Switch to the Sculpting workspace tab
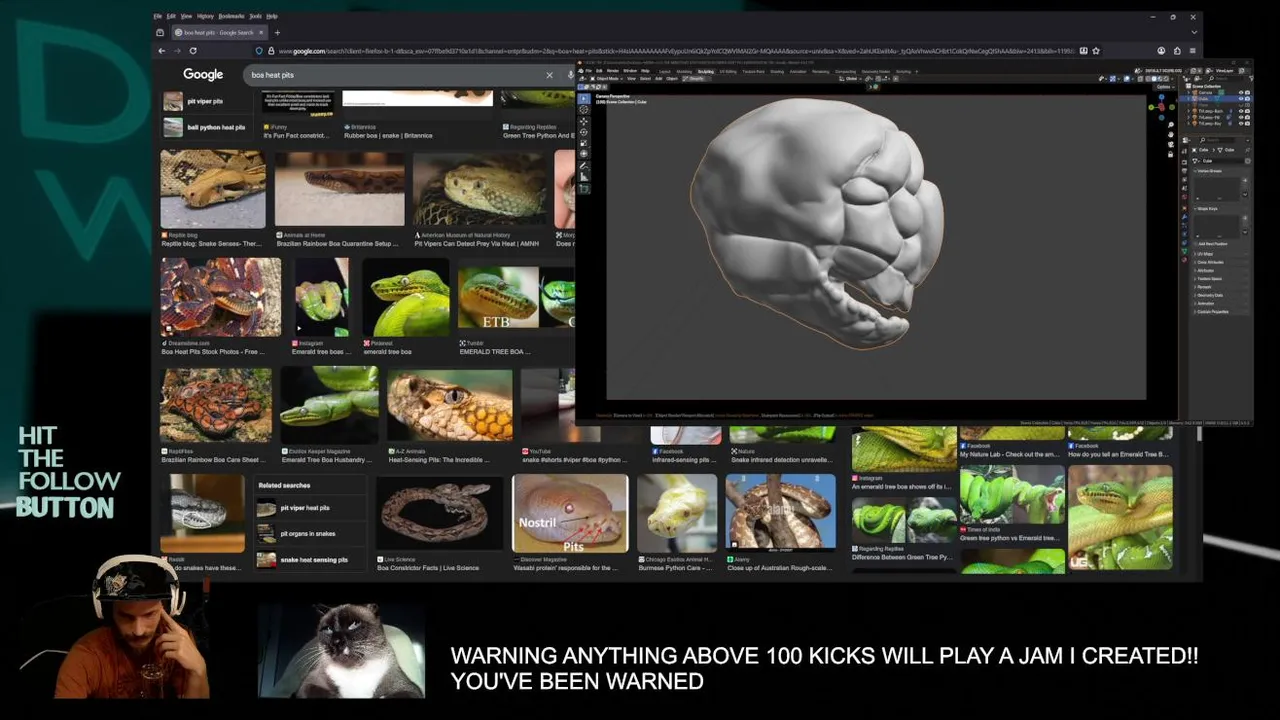The width and height of the screenshot is (1280, 720). [x=706, y=71]
